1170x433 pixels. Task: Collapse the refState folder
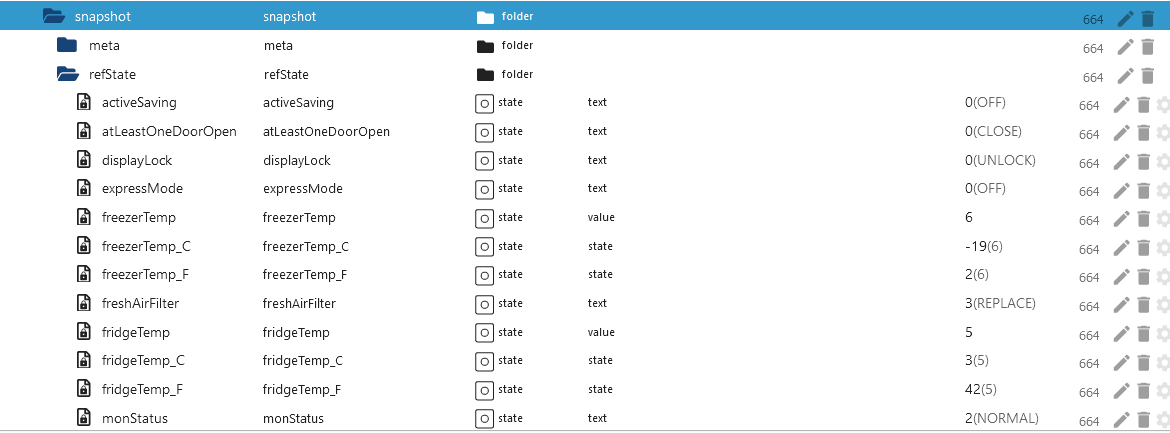[x=67, y=74]
